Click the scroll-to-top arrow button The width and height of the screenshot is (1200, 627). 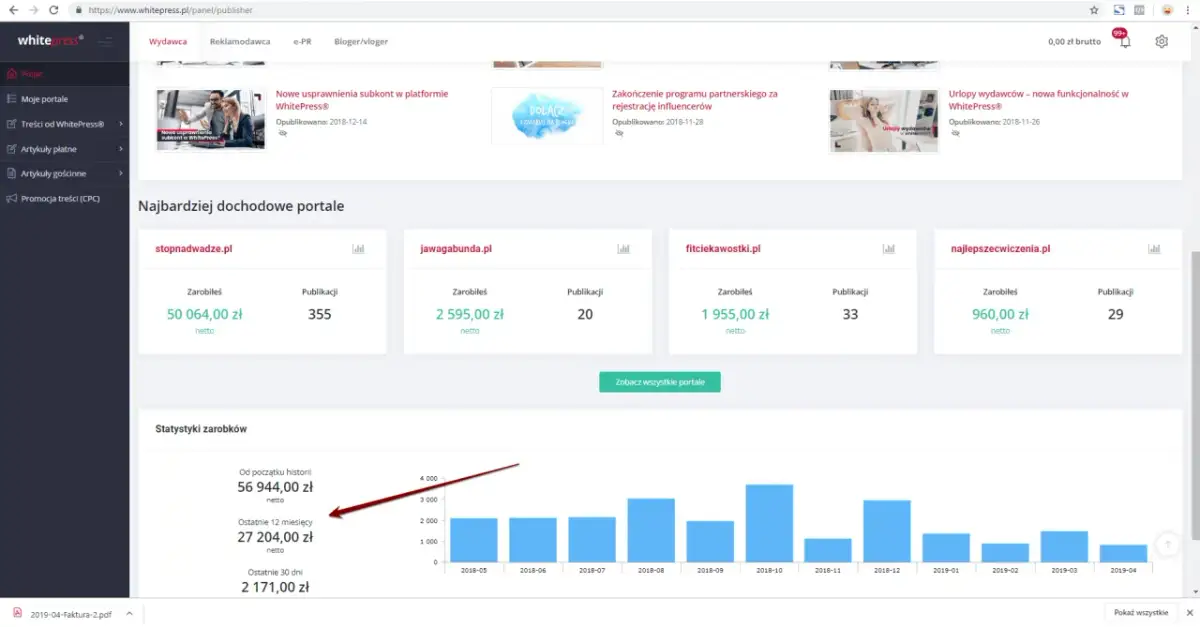pyautogui.click(x=1166, y=544)
